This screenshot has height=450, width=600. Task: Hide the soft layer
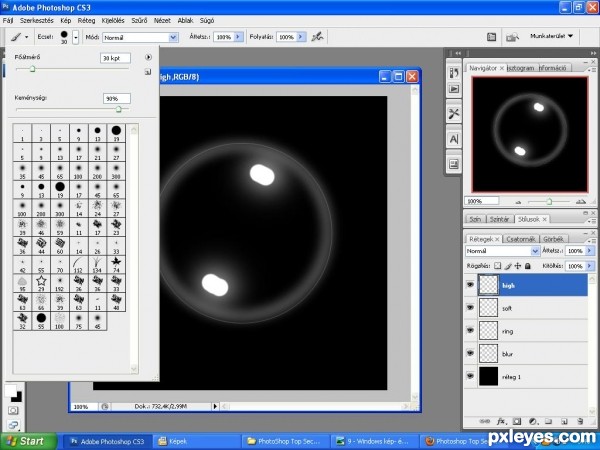[x=470, y=308]
